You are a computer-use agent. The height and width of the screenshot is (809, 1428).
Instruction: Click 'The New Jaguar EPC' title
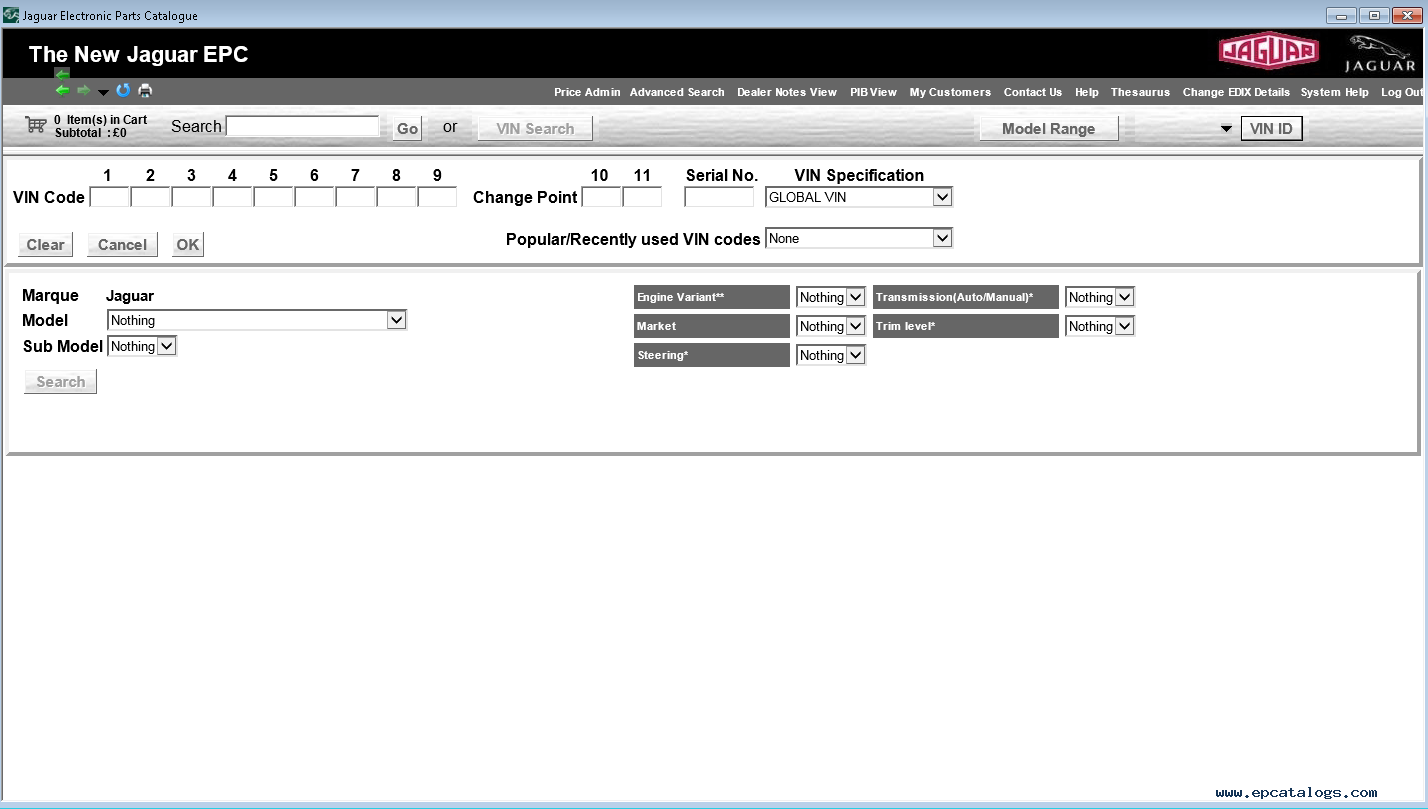coord(138,54)
